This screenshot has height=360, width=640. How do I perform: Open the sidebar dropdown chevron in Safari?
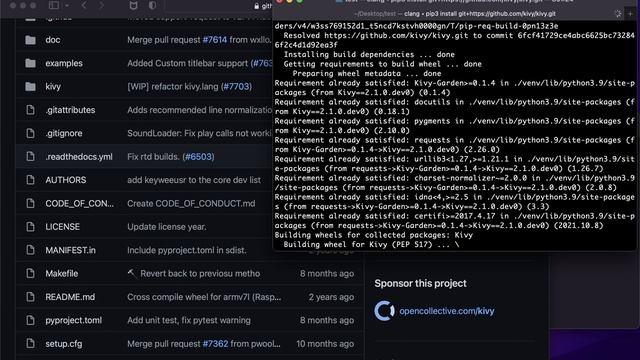click(x=67, y=6)
